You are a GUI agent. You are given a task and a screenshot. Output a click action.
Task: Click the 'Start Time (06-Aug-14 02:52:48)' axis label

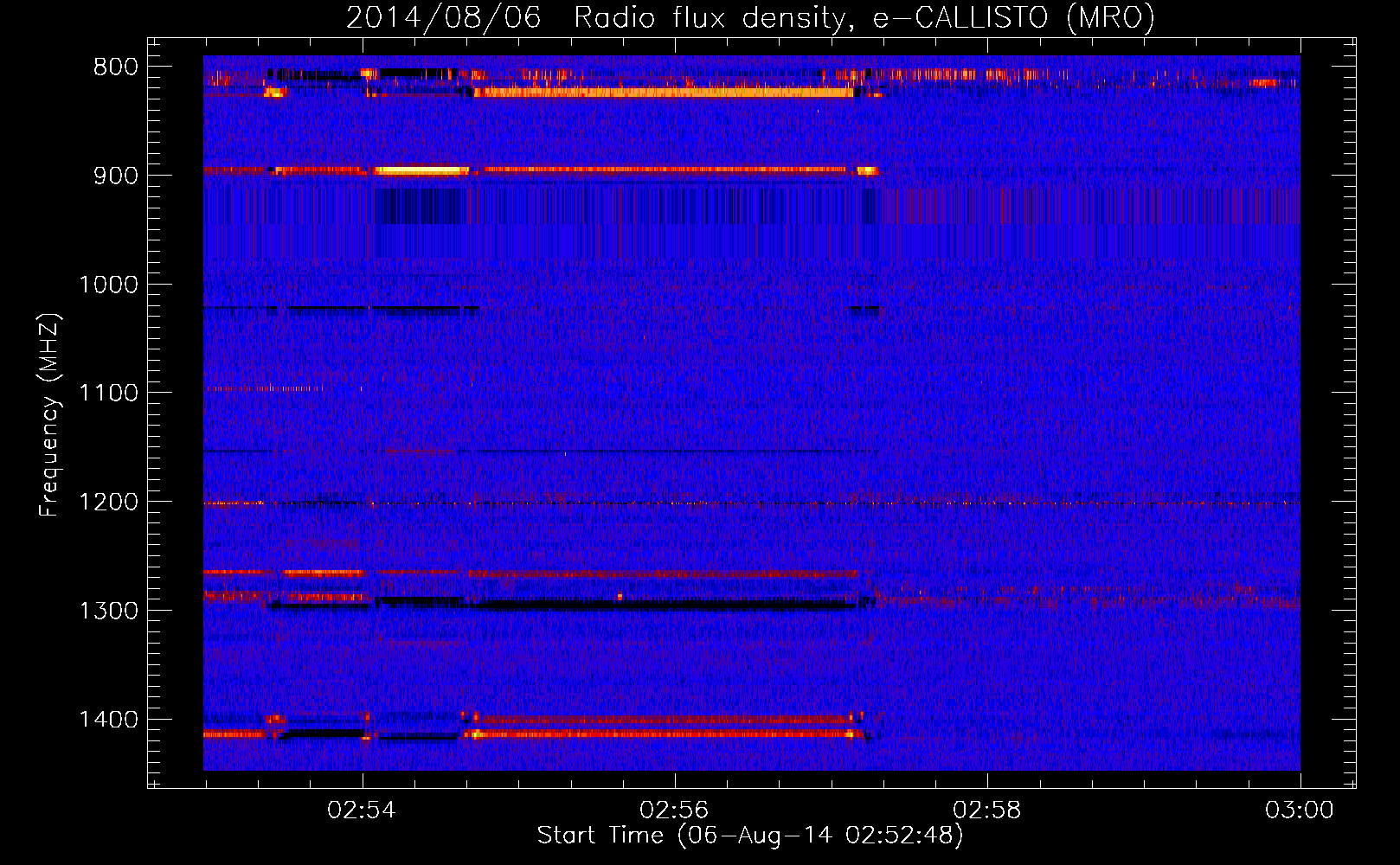pos(750,836)
